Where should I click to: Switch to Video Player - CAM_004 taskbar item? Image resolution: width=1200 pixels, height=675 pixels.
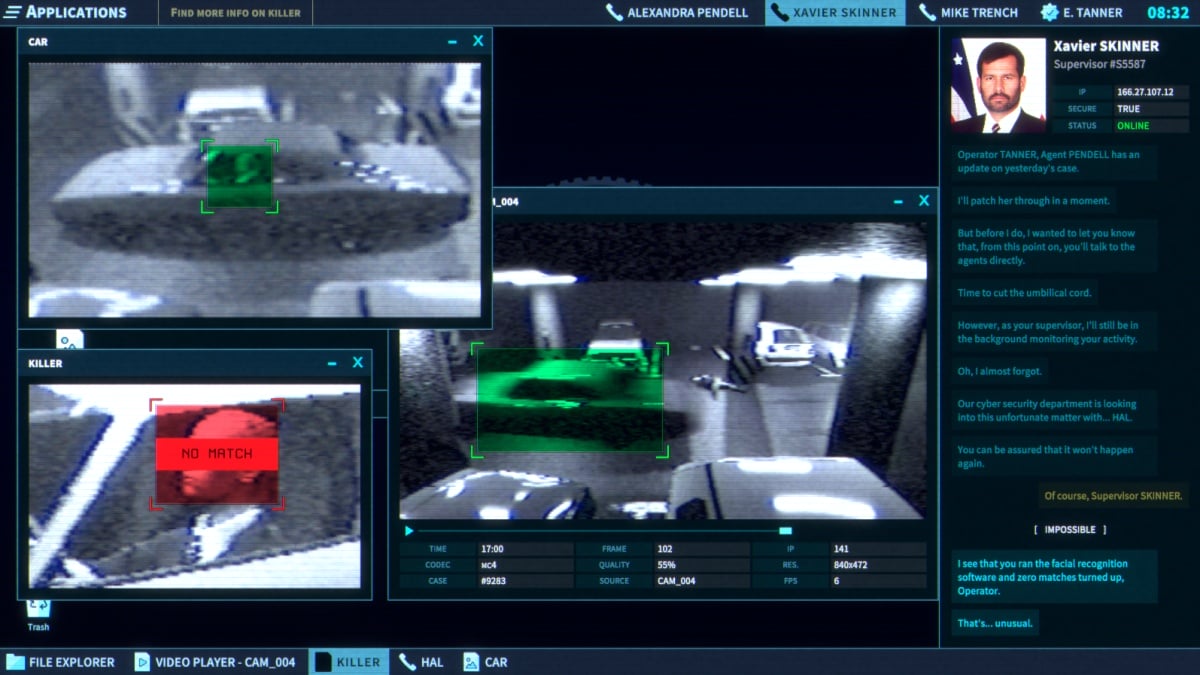[x=215, y=662]
